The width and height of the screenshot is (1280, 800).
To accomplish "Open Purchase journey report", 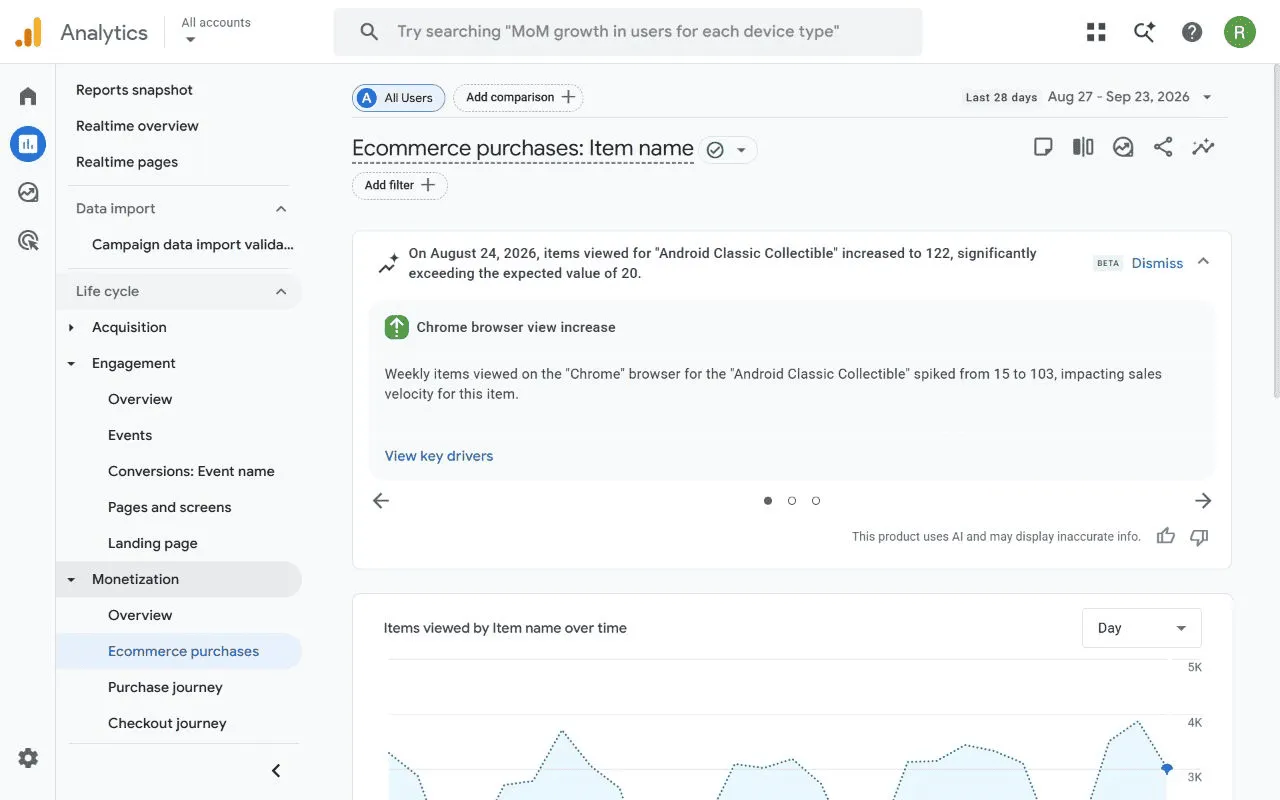I will point(165,687).
